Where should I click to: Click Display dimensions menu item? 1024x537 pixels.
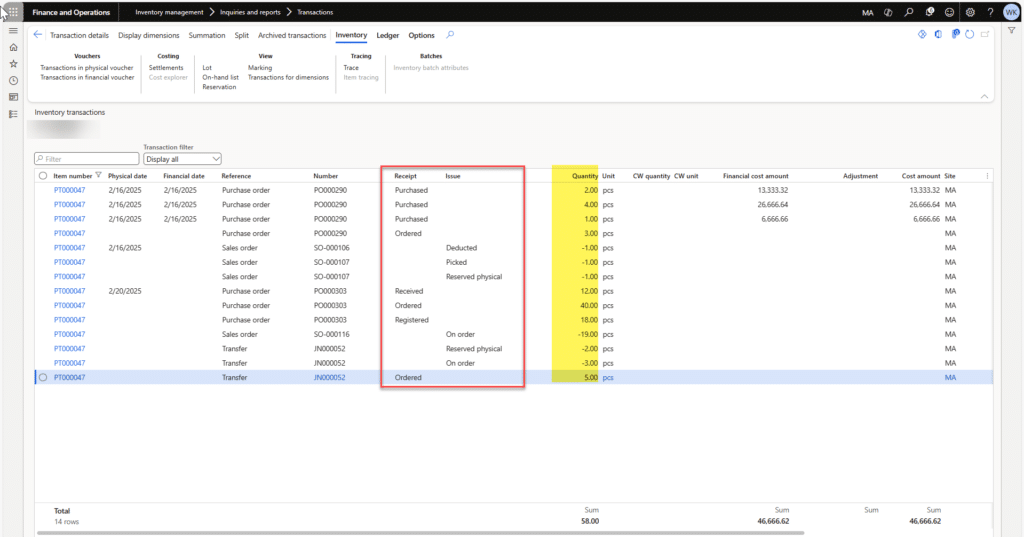(148, 35)
